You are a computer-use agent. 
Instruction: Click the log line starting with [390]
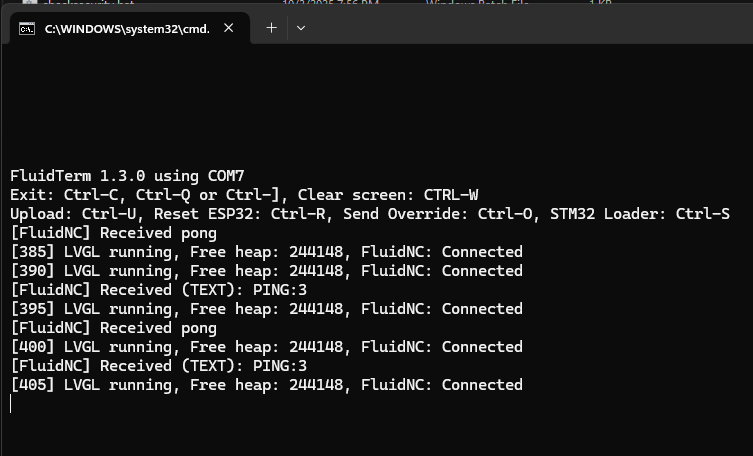tap(266, 271)
